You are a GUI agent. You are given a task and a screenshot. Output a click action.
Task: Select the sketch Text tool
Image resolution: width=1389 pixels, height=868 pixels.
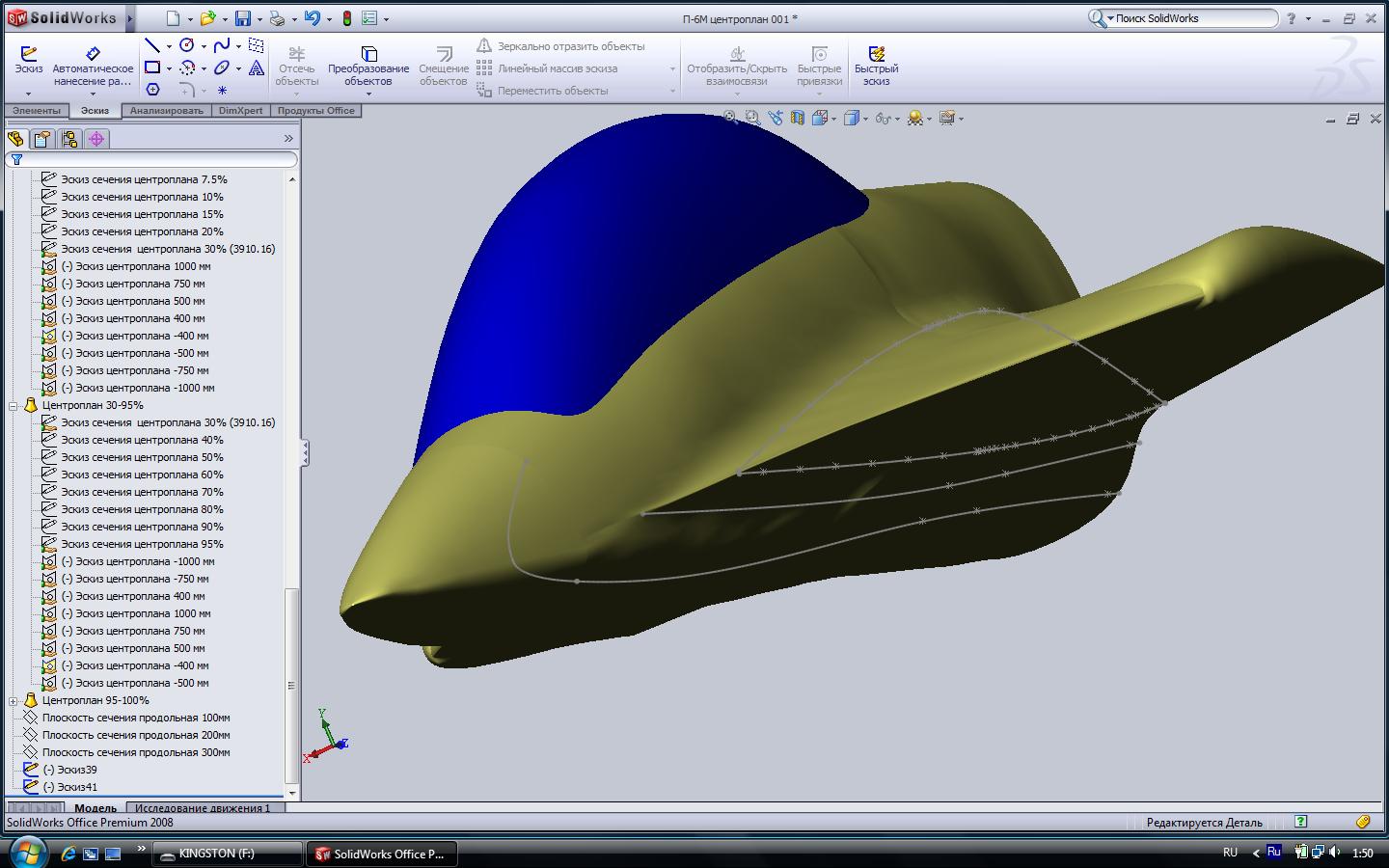(x=257, y=68)
